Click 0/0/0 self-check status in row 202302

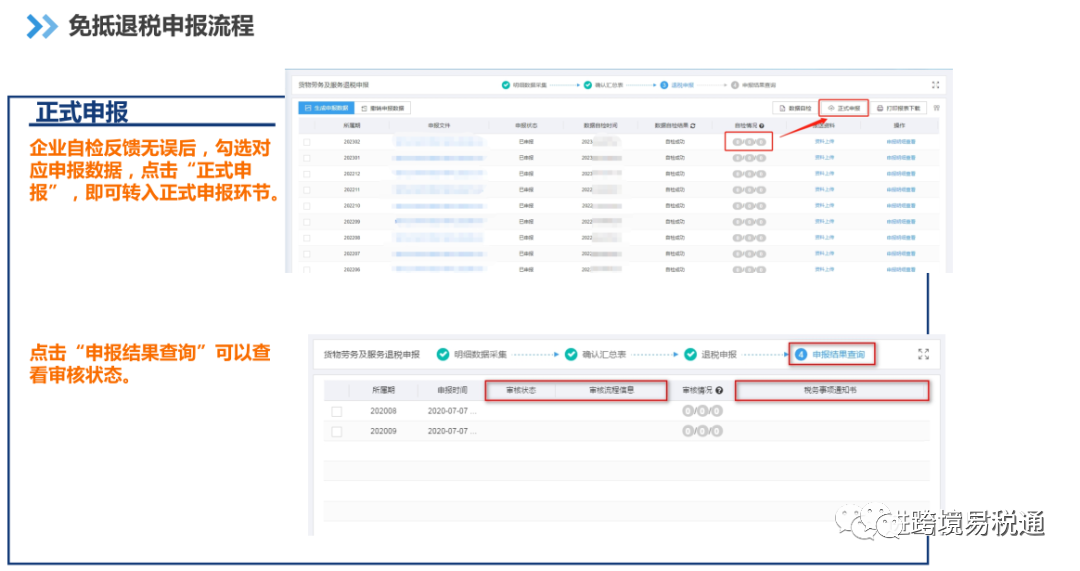click(x=749, y=142)
